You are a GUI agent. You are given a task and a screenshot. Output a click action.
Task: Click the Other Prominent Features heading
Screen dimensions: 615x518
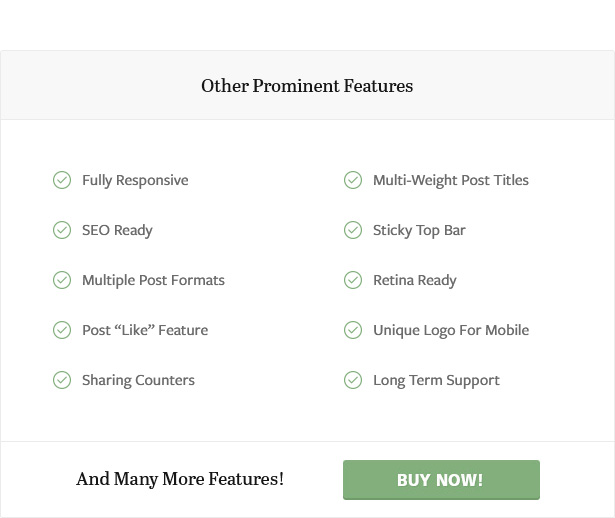[x=307, y=86]
